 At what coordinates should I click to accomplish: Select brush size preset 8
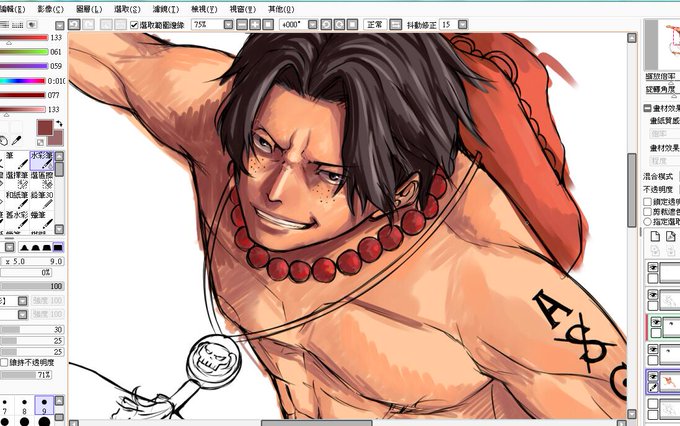[x=24, y=406]
